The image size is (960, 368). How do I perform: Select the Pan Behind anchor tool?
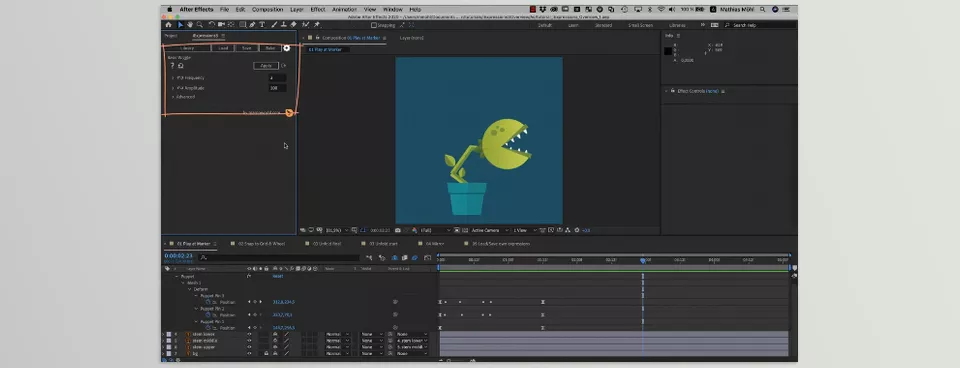click(x=231, y=24)
